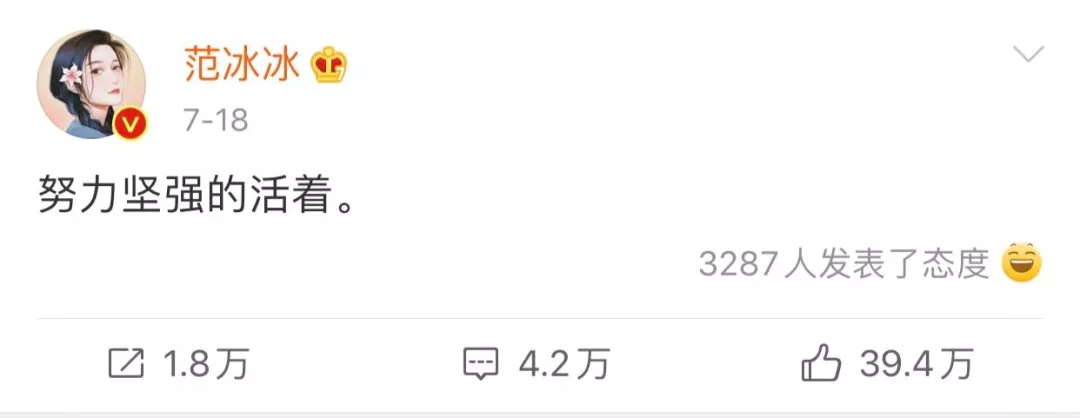Click the red V verified badge
Image resolution: width=1080 pixels, height=418 pixels.
[x=129, y=125]
